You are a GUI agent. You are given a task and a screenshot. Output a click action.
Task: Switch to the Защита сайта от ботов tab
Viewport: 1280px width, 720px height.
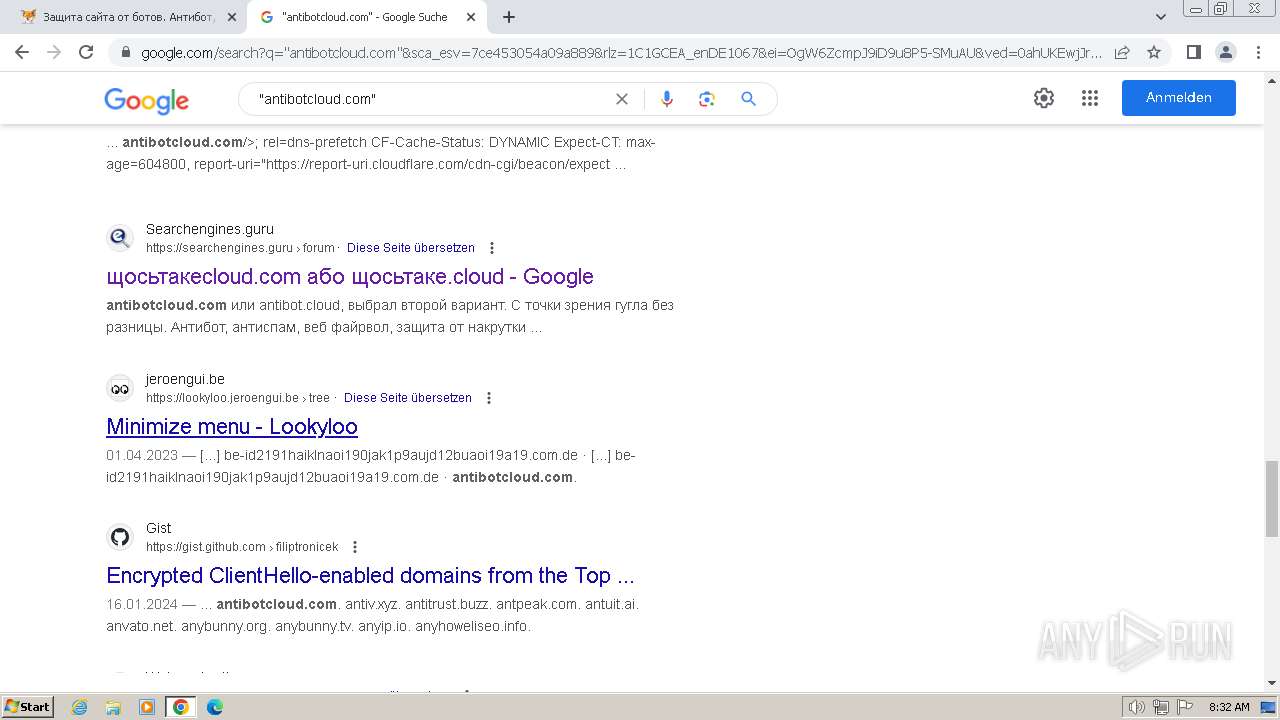click(x=128, y=17)
